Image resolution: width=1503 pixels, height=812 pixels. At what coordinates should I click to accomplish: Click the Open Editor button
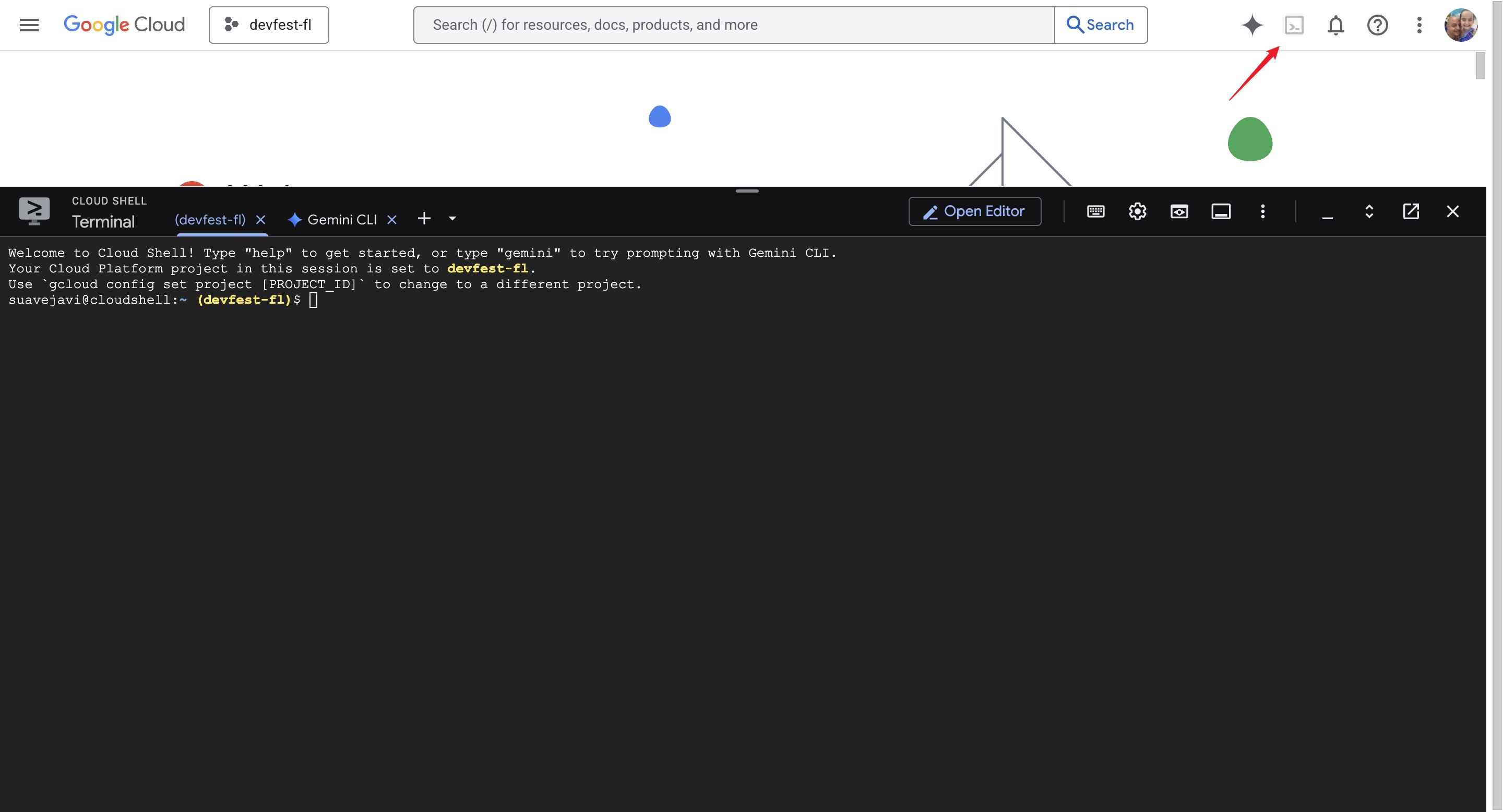(974, 211)
